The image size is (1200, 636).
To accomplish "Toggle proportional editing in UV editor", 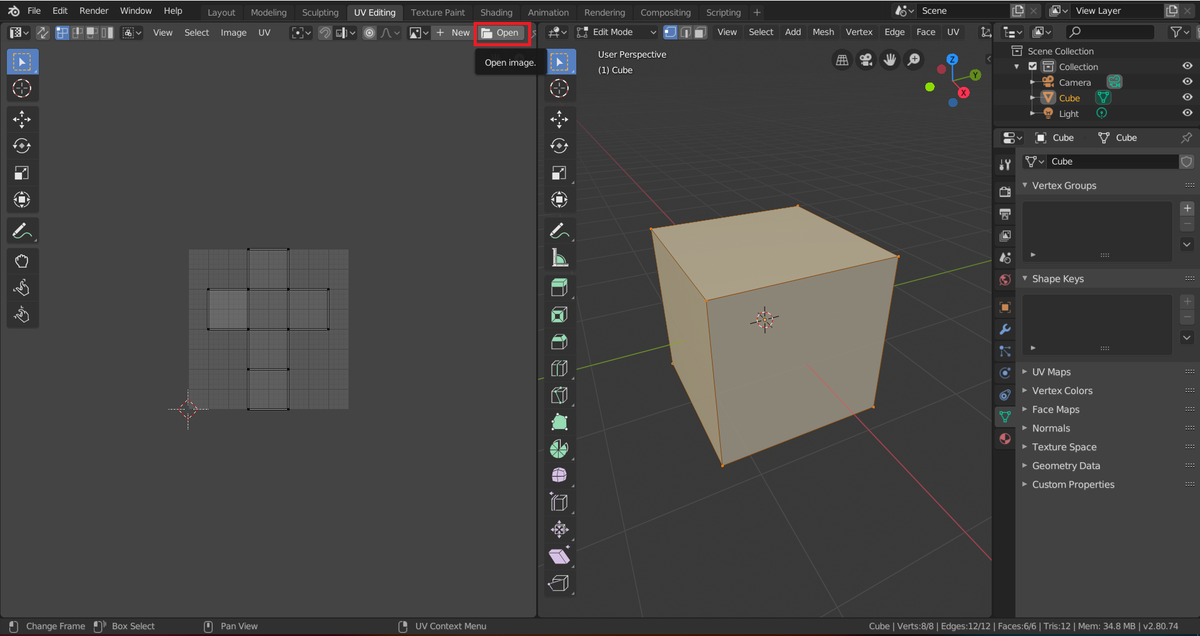I will pyautogui.click(x=370, y=32).
